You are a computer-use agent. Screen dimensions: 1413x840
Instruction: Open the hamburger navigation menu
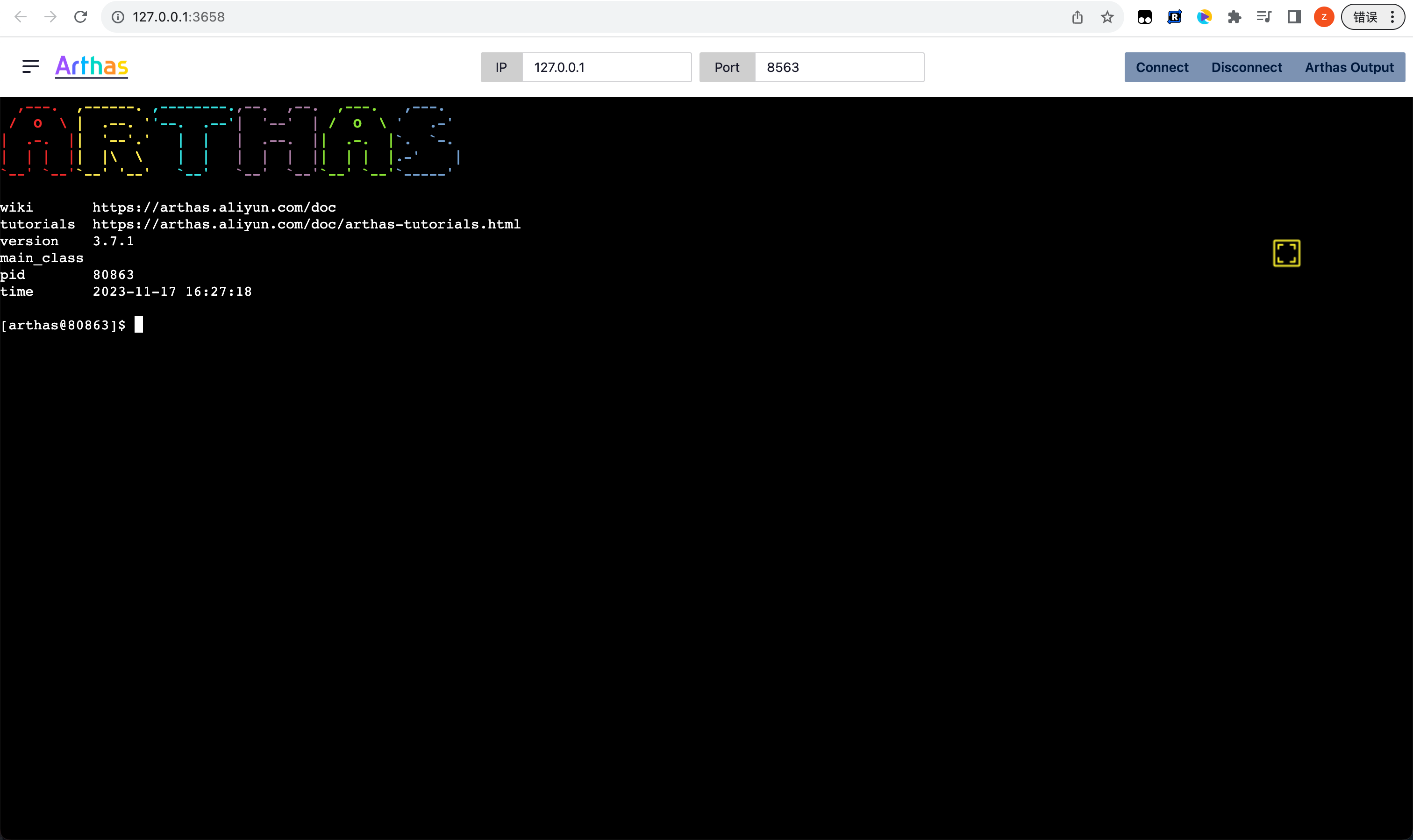[x=30, y=67]
